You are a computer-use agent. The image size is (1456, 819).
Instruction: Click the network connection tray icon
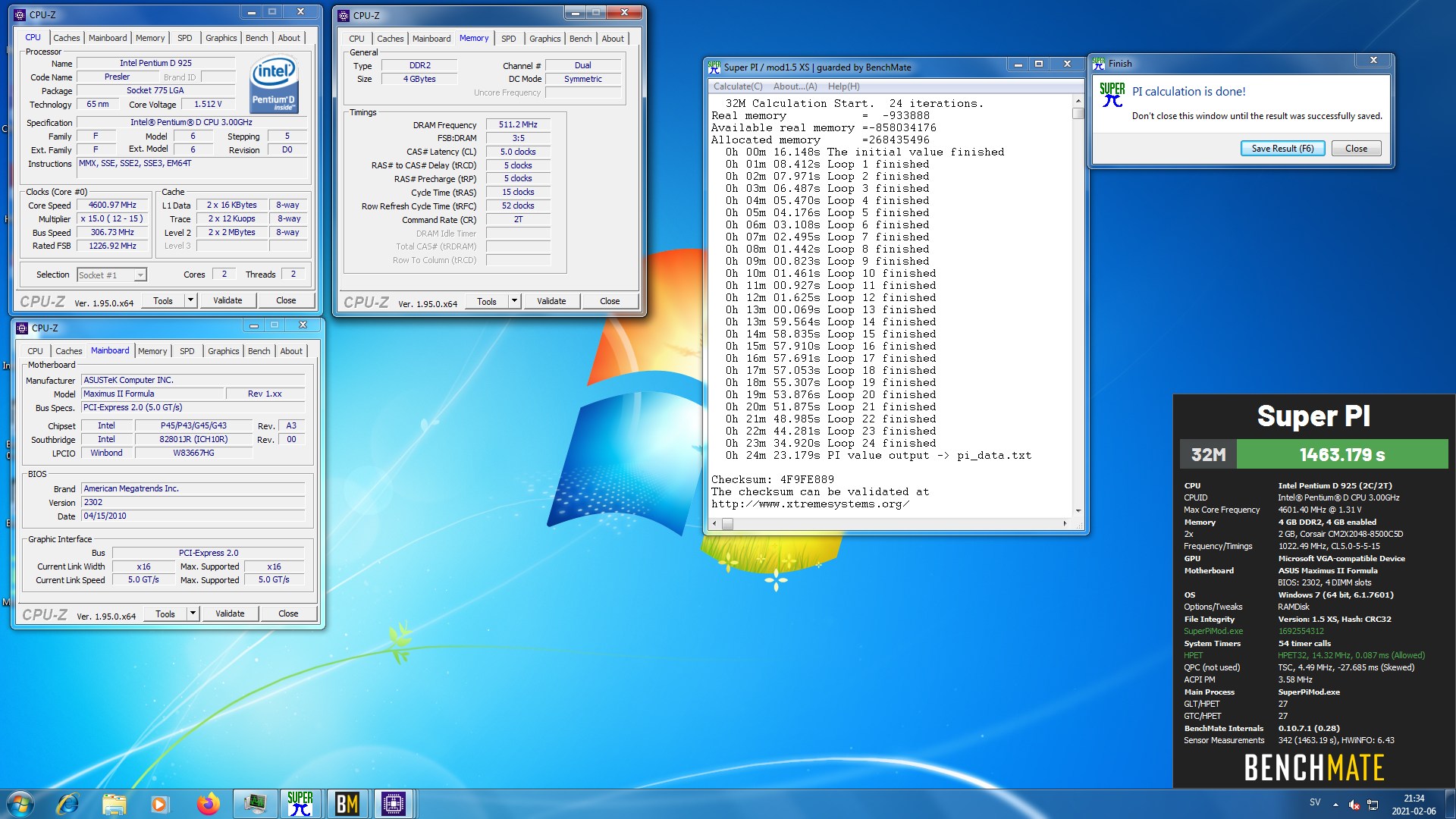coord(1373,805)
